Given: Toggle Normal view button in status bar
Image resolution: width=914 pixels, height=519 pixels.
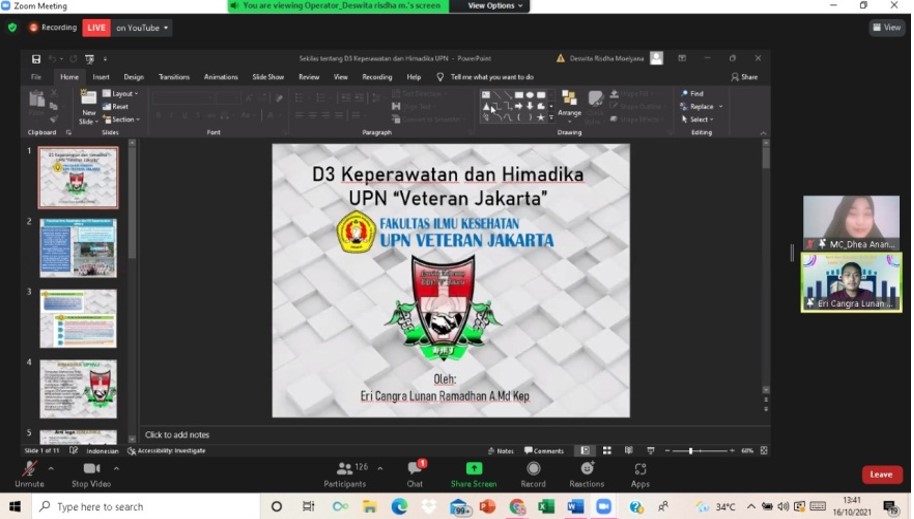Looking at the screenshot, I should (x=585, y=450).
